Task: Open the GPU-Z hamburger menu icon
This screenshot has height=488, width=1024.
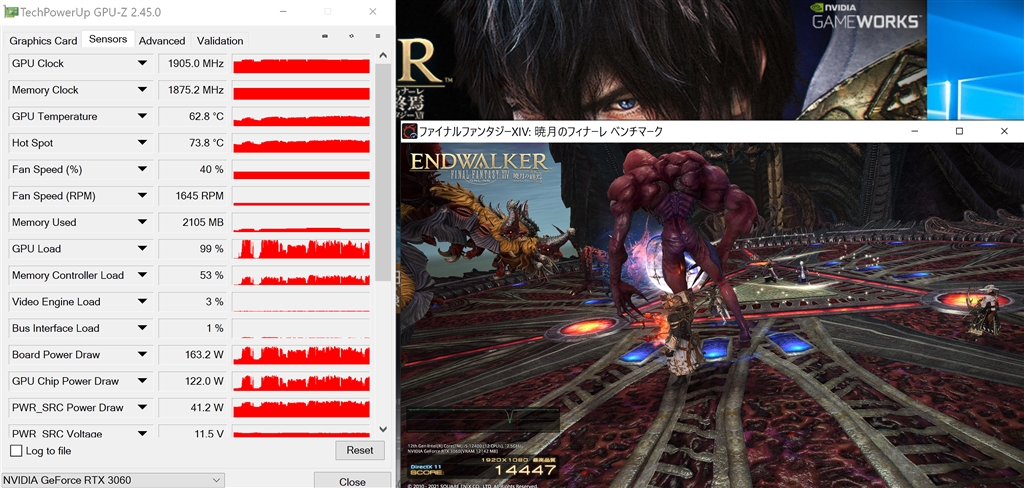Action: 377,37
